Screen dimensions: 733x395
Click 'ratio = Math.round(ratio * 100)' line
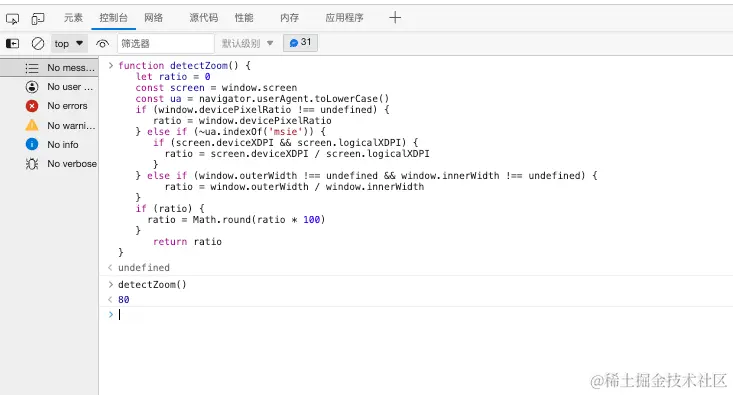tap(236, 220)
